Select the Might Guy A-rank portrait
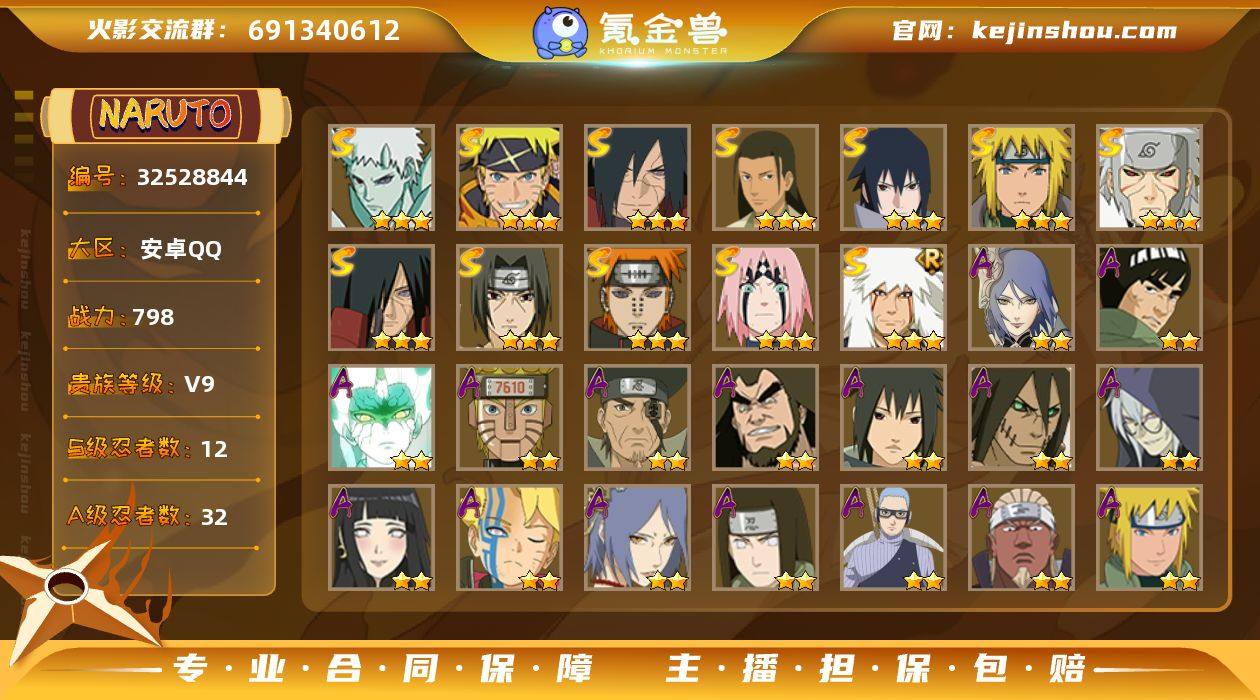This screenshot has height=700, width=1260. tap(1150, 298)
